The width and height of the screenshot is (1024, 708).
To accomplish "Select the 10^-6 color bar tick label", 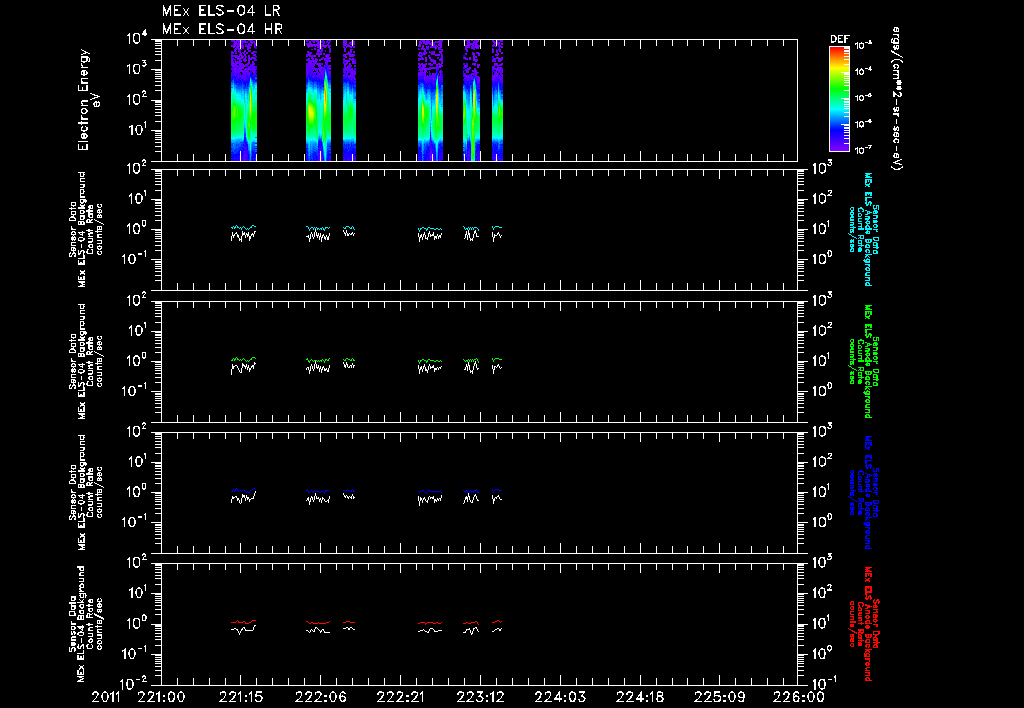I will pyautogui.click(x=863, y=123).
